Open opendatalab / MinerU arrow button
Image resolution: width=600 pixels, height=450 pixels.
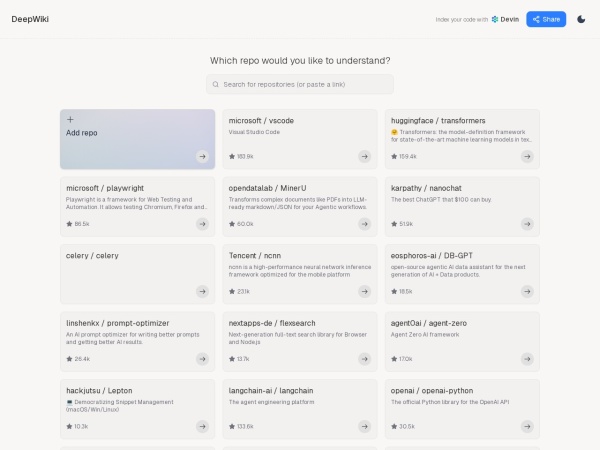click(x=365, y=224)
